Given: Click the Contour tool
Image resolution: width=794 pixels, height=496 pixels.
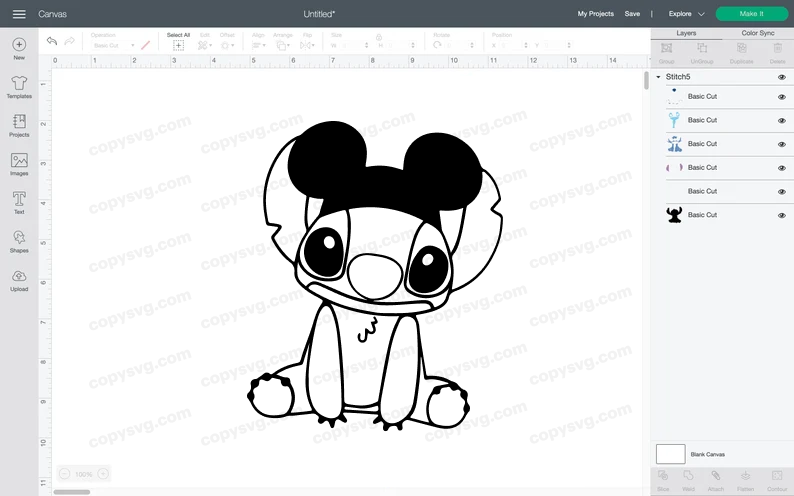Looking at the screenshot, I should [x=777, y=476].
